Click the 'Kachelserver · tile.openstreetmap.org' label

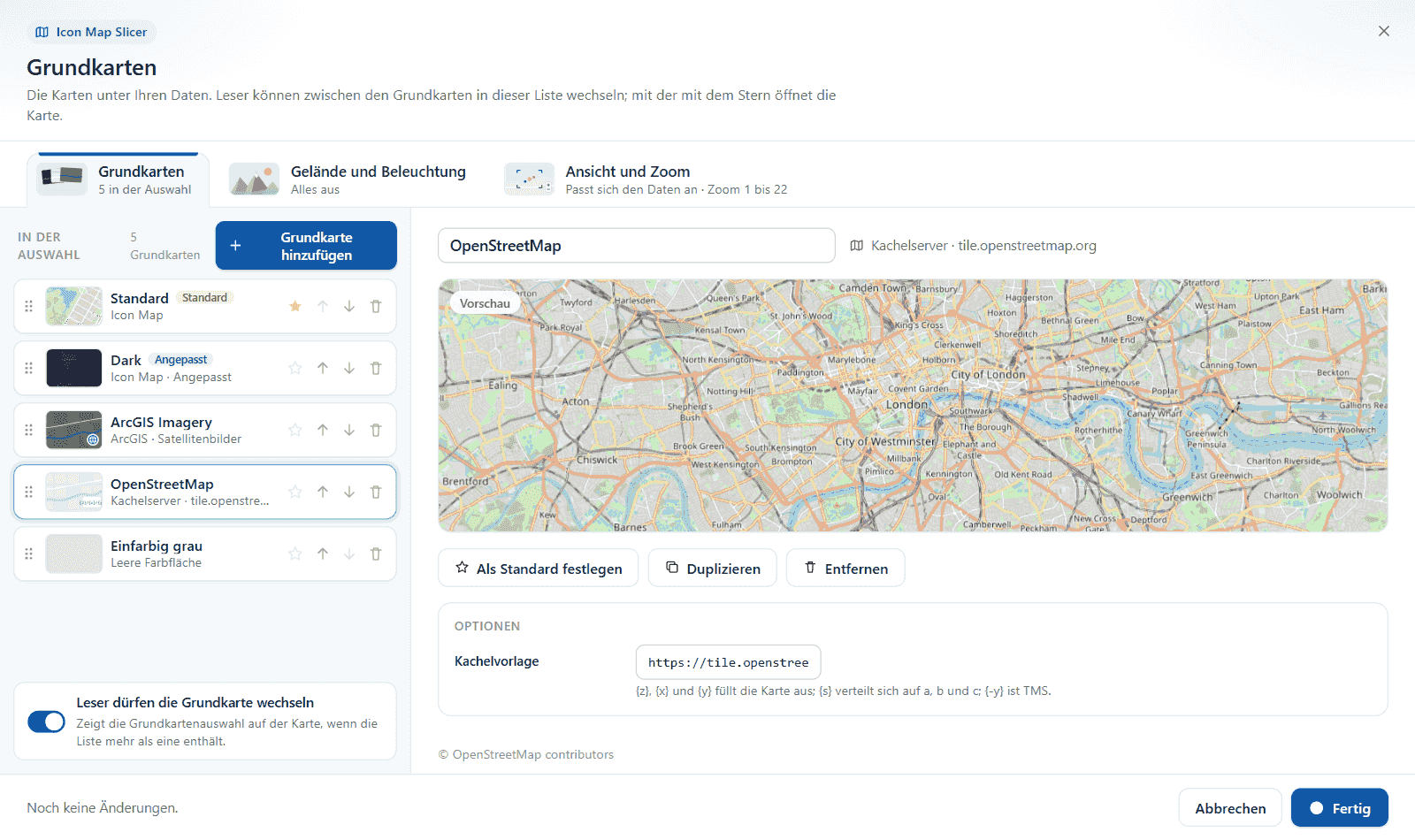983,246
